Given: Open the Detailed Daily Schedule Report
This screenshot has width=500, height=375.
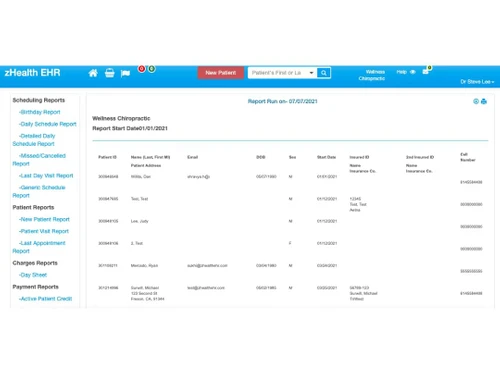Looking at the screenshot, I should click(x=34, y=140).
